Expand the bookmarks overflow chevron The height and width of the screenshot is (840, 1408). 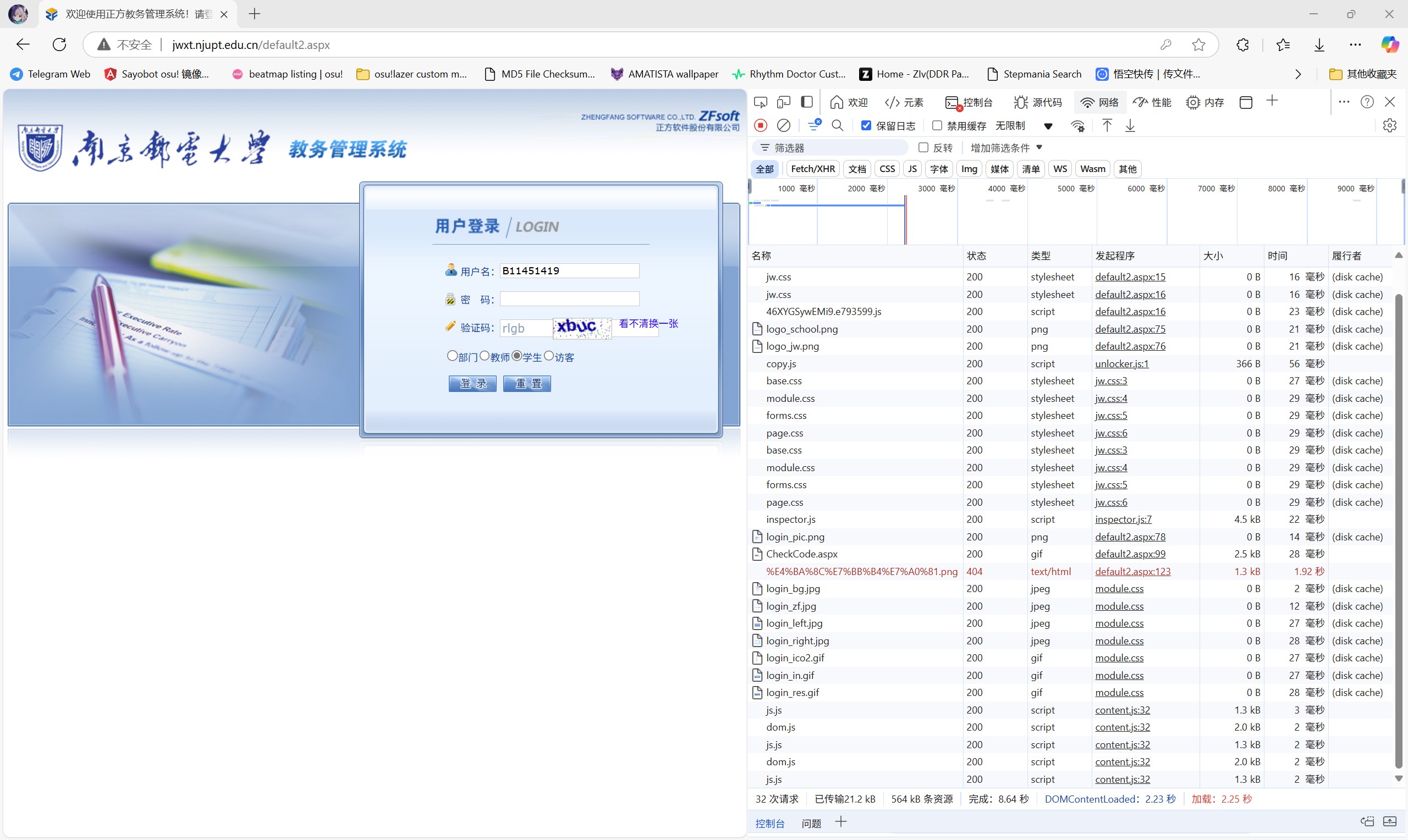tap(1298, 74)
